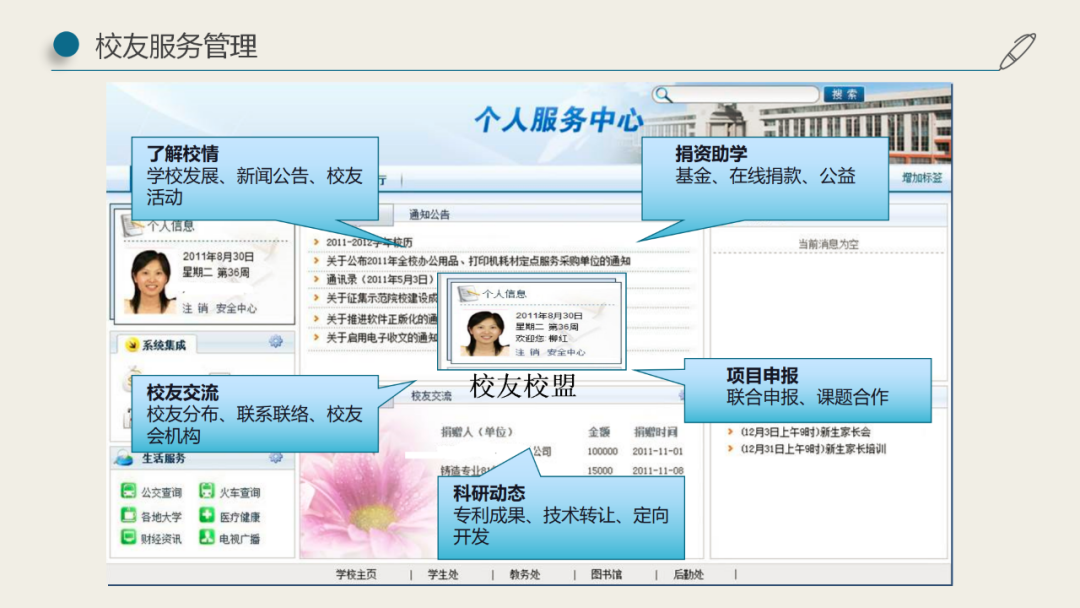
Task: Open 公交查询 bus icon
Action: point(128,491)
